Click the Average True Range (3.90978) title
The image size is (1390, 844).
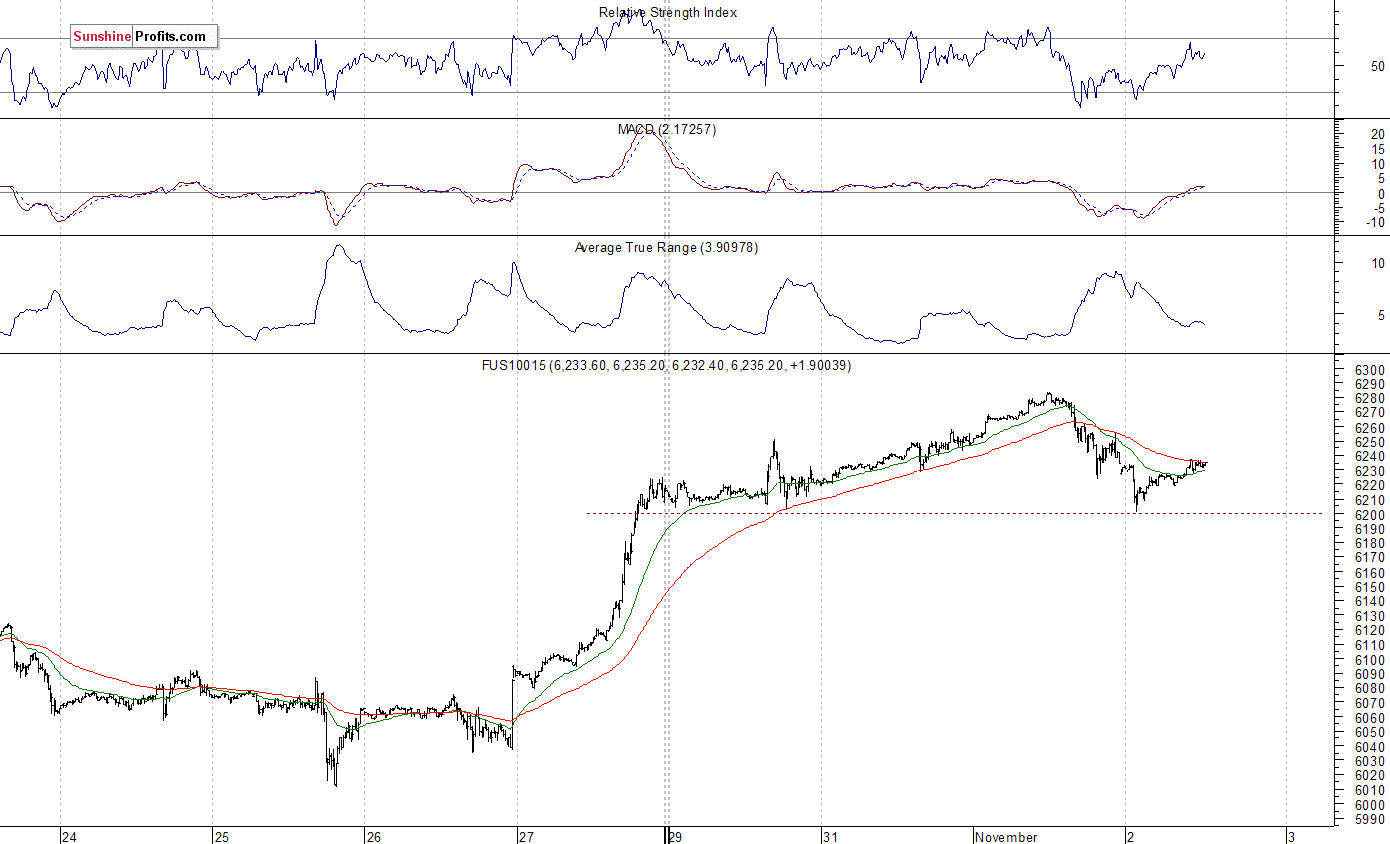pos(666,247)
